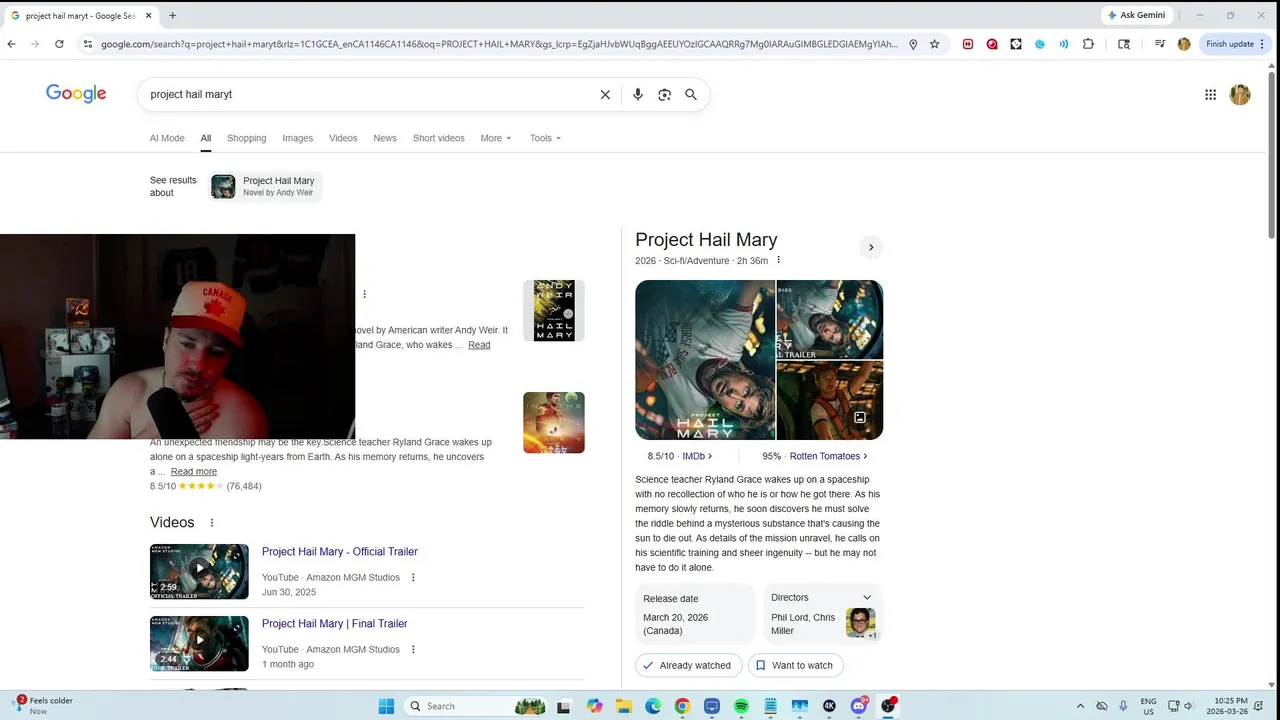This screenshot has height=720, width=1280.
Task: Open options for Official Trailer video
Action: point(413,578)
